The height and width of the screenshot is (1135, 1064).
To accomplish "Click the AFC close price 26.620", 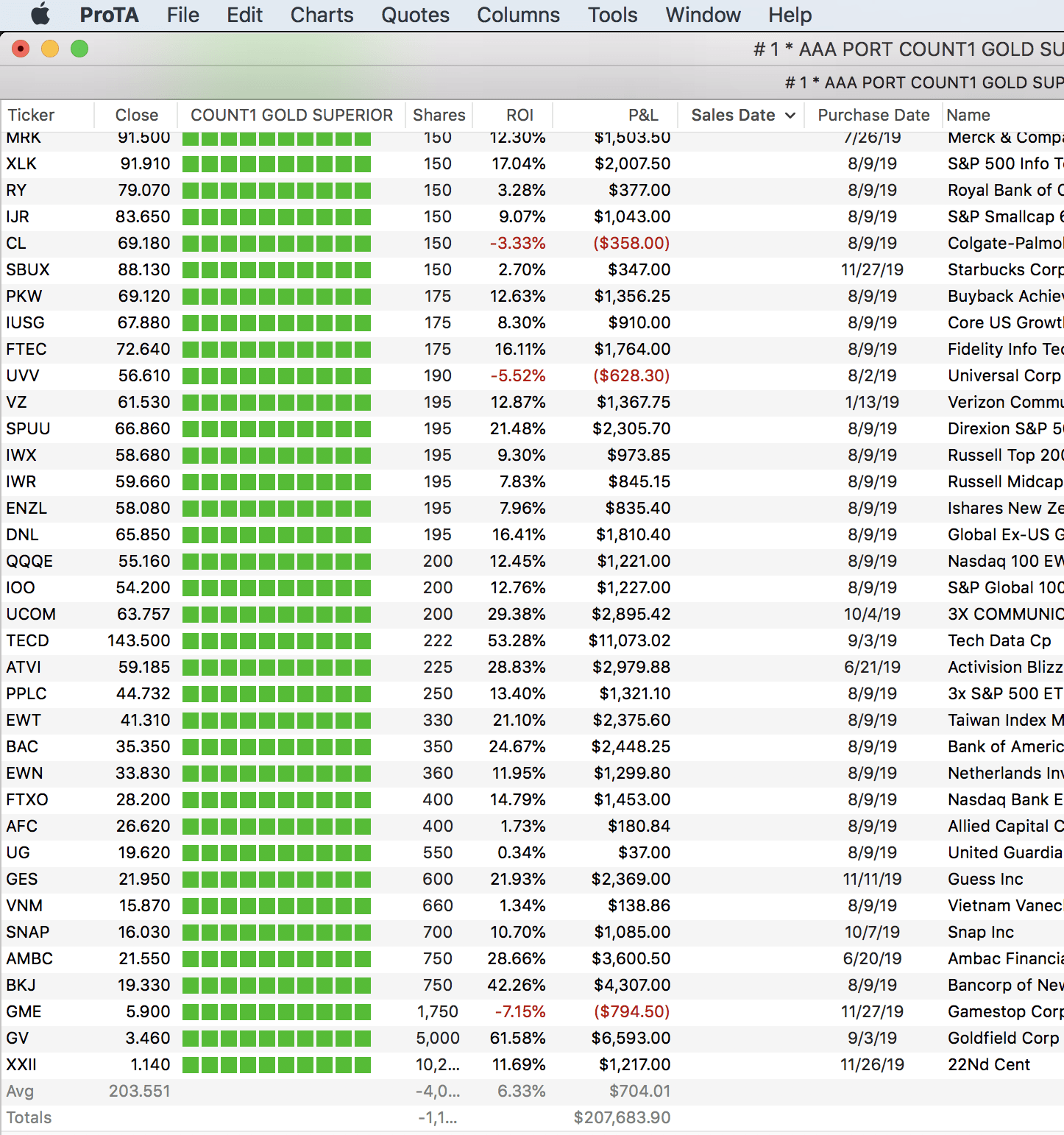I will (143, 826).
